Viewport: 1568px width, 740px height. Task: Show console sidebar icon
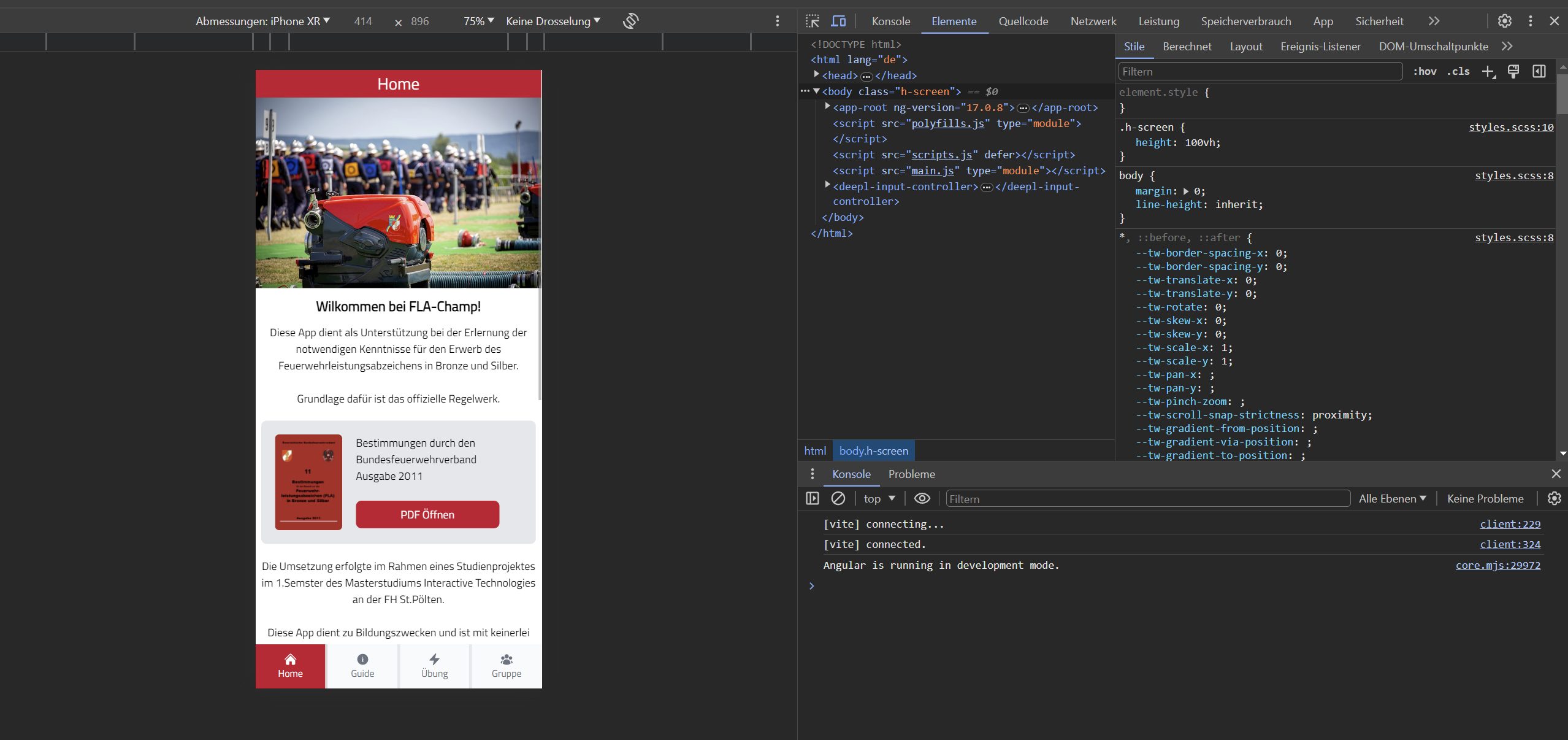(813, 498)
